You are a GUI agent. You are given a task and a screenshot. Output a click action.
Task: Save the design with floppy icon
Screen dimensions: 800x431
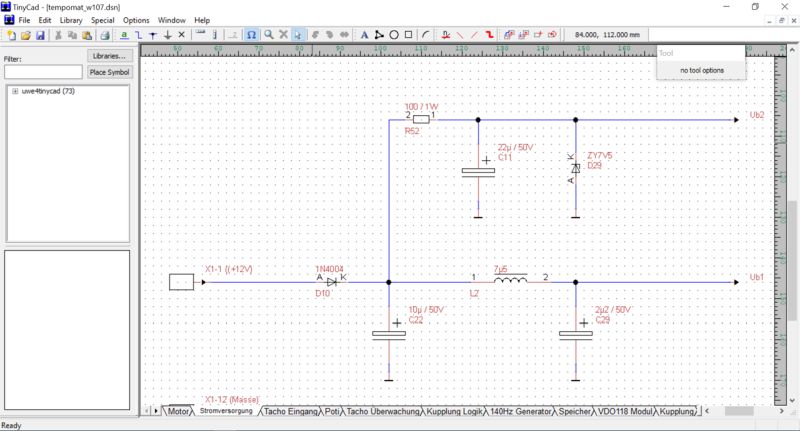coord(40,35)
